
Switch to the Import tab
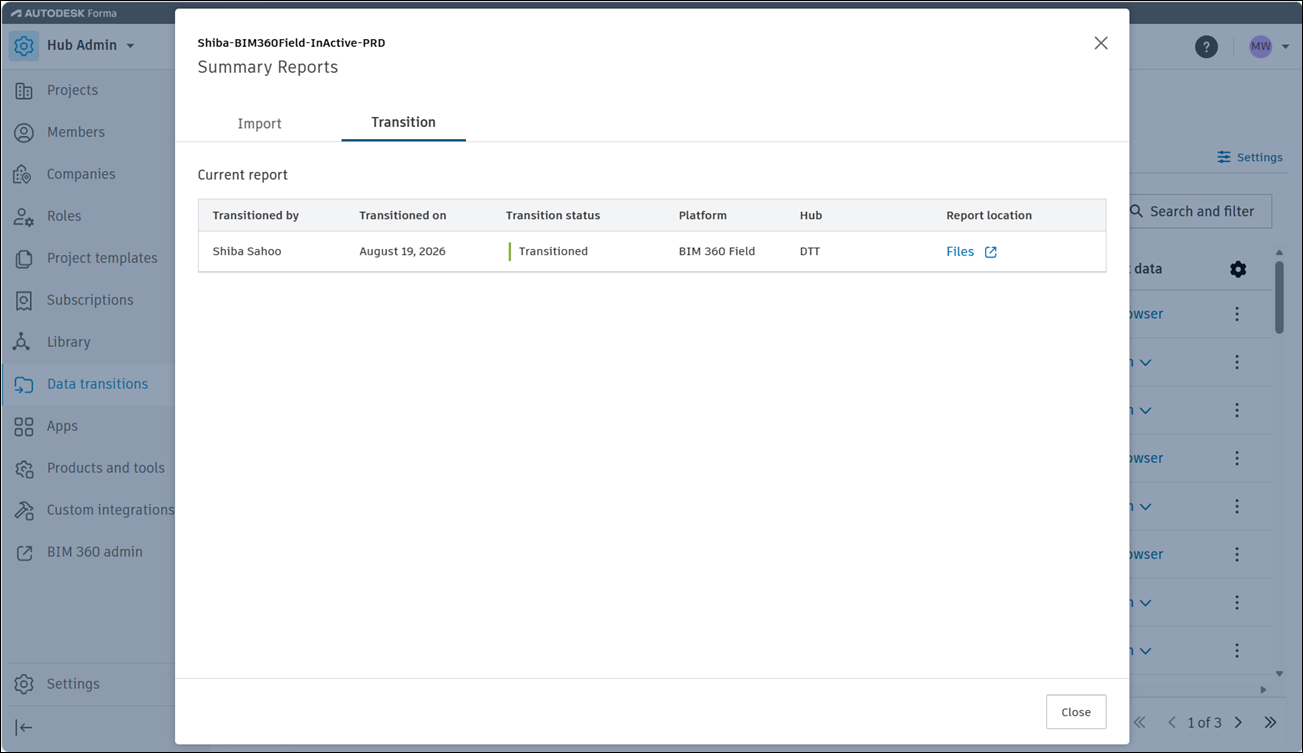click(259, 124)
